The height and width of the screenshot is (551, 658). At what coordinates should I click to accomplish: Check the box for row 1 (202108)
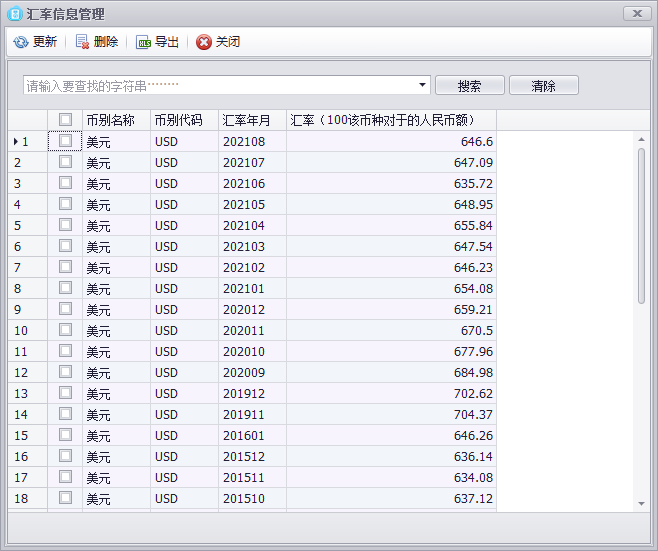tap(65, 141)
